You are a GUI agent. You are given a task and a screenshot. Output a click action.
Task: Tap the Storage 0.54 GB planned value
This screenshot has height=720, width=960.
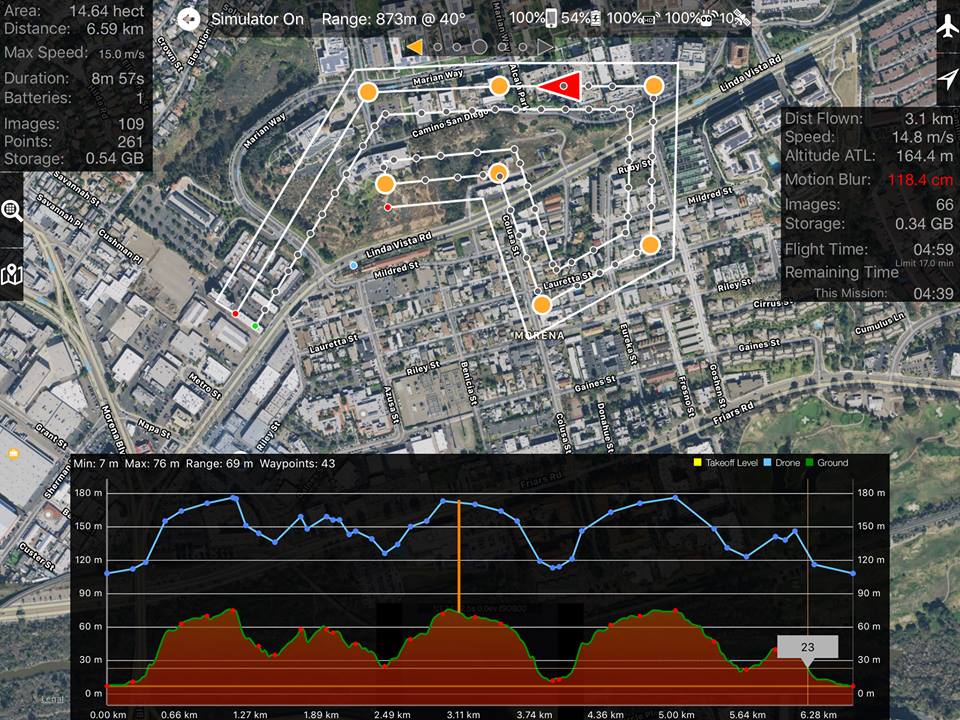[114, 158]
